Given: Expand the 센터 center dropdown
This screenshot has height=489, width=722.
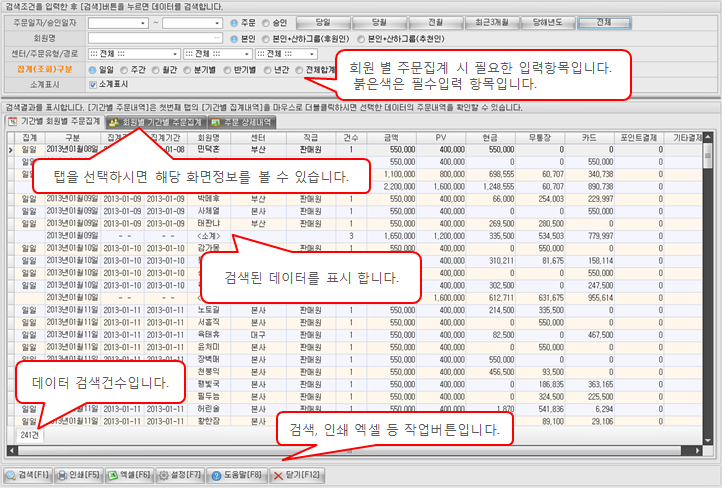Looking at the screenshot, I should point(175,54).
